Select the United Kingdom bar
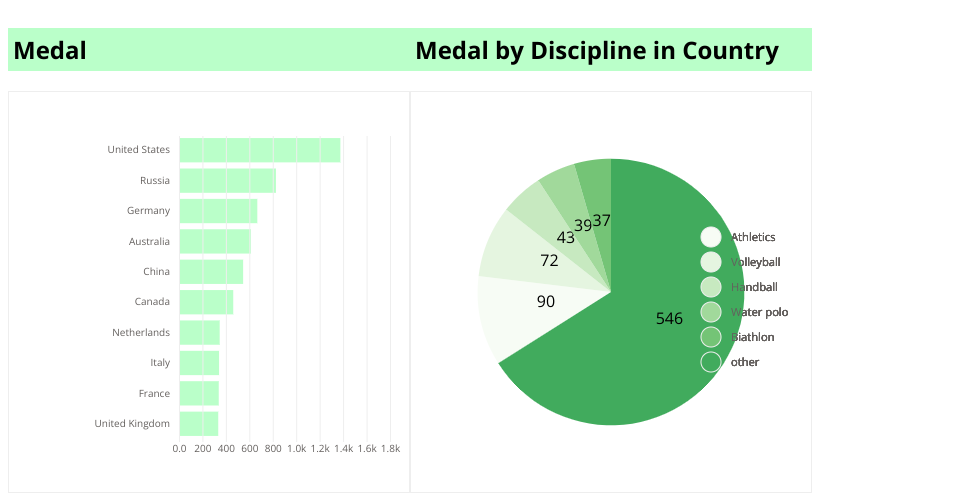Screen dimensions: 960x500 coord(199,424)
